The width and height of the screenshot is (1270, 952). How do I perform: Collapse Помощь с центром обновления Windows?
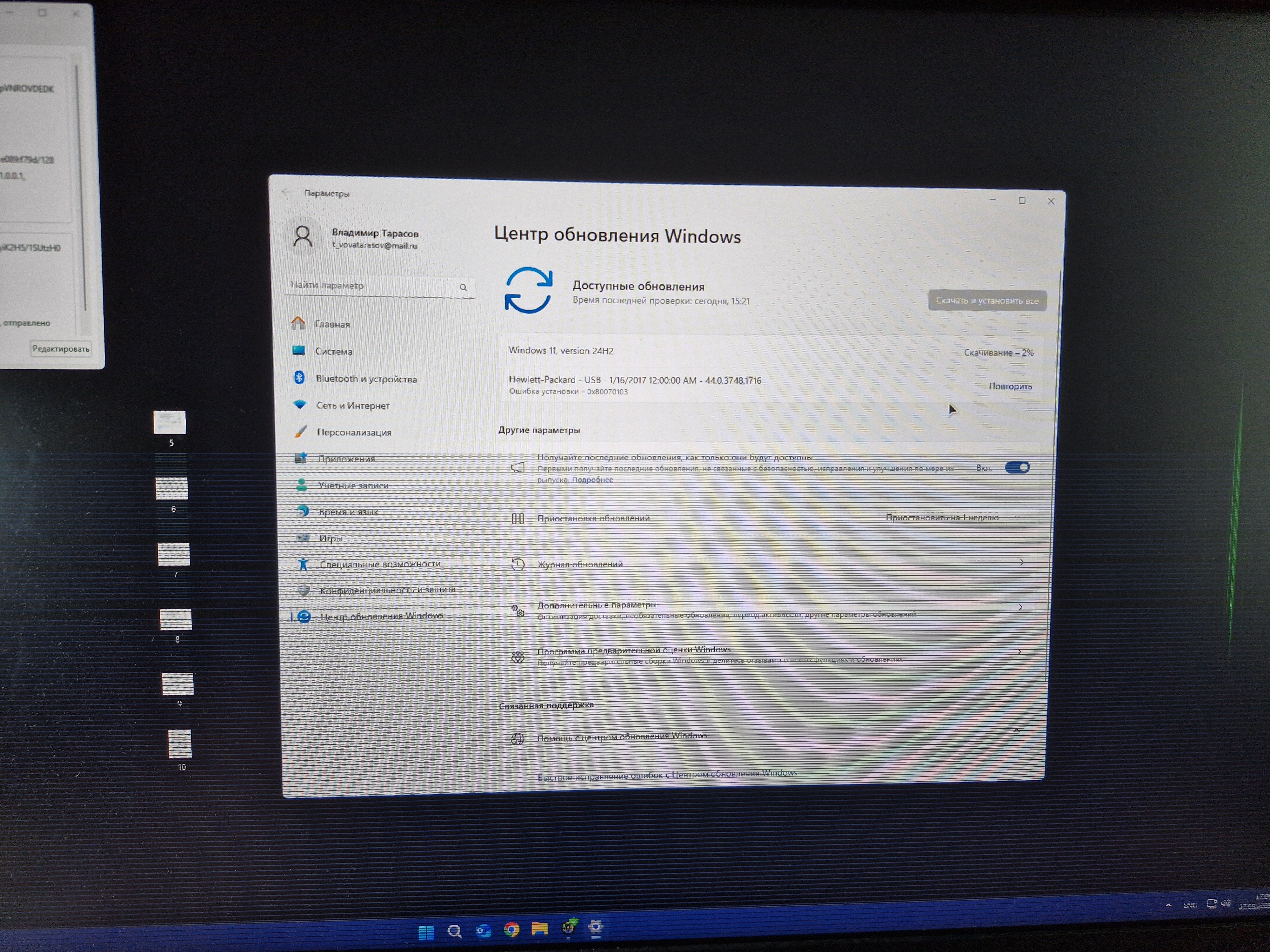tap(1016, 731)
